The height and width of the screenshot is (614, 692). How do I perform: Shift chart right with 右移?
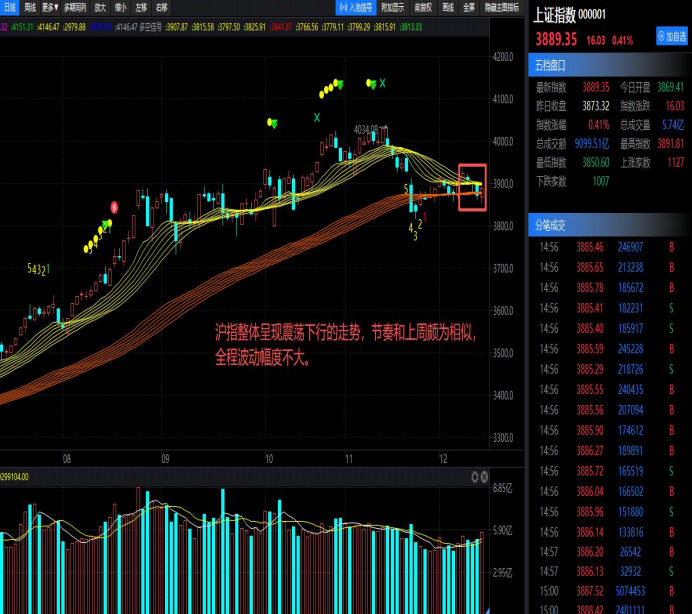(x=162, y=8)
